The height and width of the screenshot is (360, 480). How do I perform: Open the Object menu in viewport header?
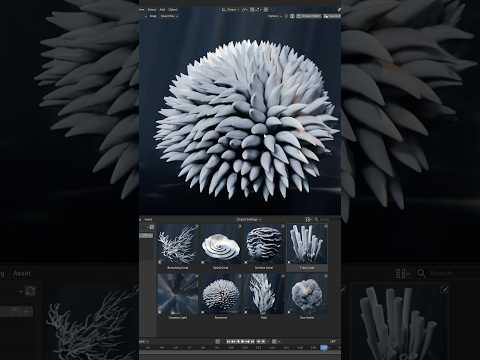coord(173,10)
